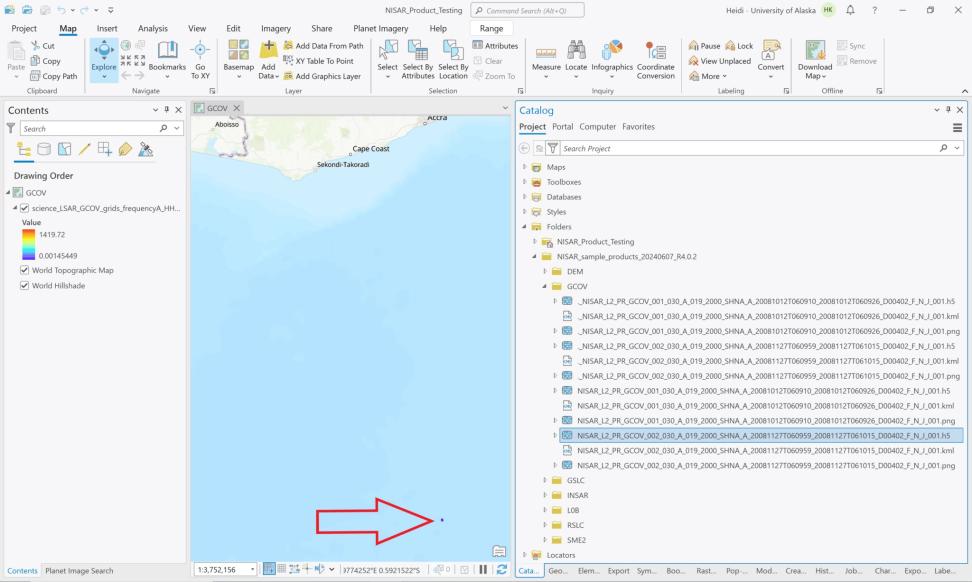Toggle science_LSAR_GCOV layer visibility
972x582 pixels.
24,208
